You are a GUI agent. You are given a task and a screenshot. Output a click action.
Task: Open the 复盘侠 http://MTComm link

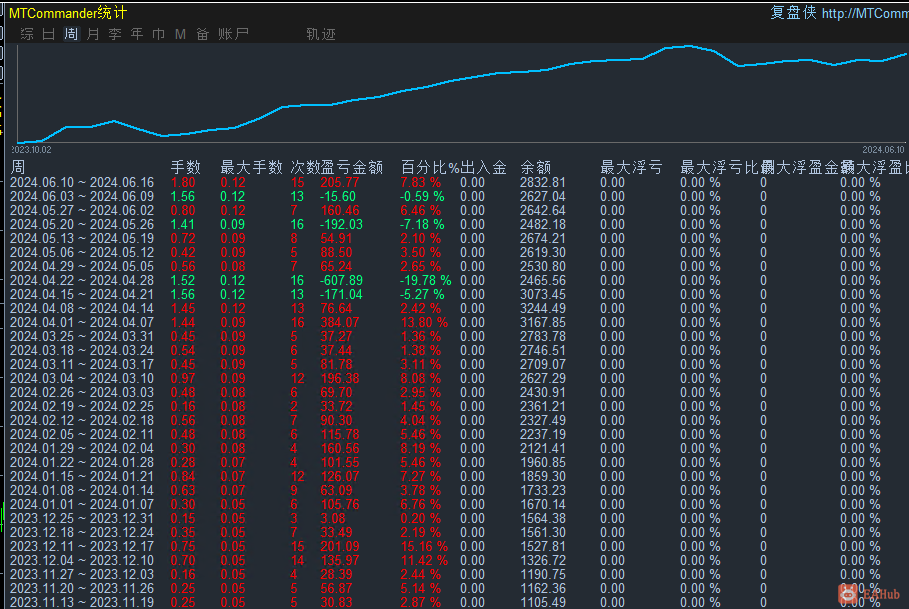point(839,13)
